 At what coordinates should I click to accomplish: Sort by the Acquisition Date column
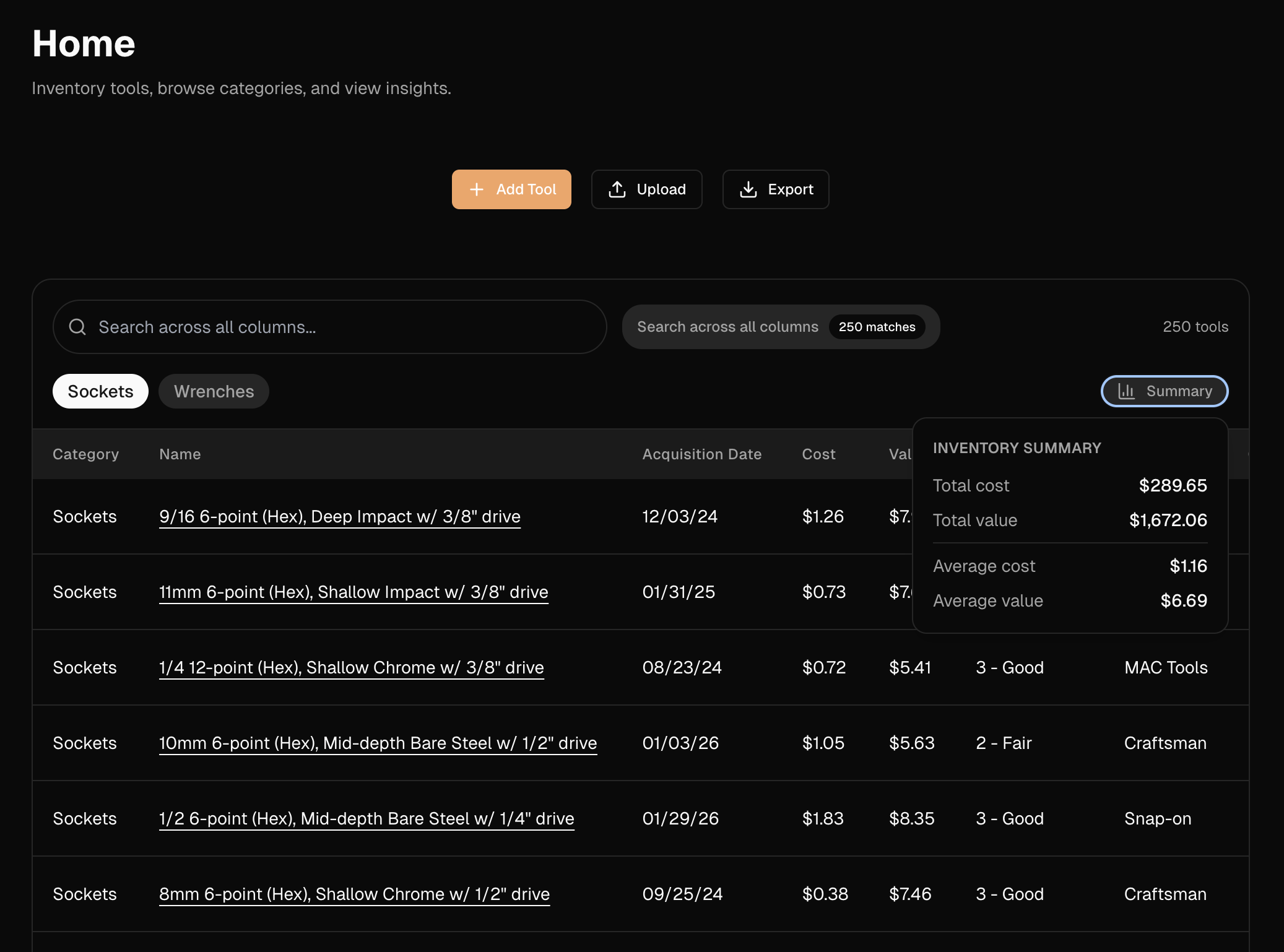click(701, 454)
